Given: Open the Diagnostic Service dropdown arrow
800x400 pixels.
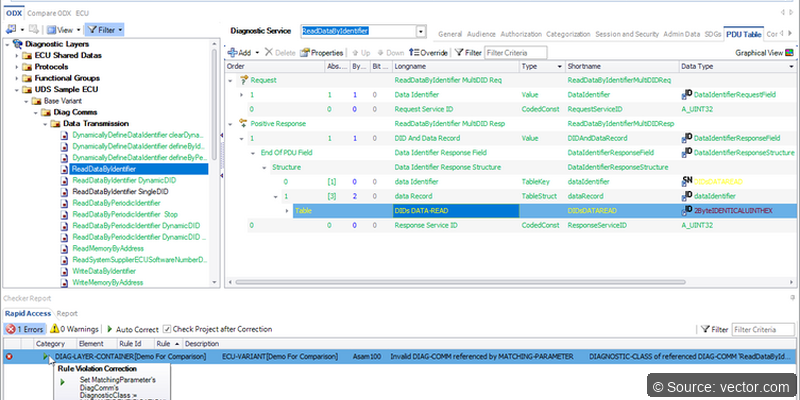Looking at the screenshot, I should click(421, 32).
